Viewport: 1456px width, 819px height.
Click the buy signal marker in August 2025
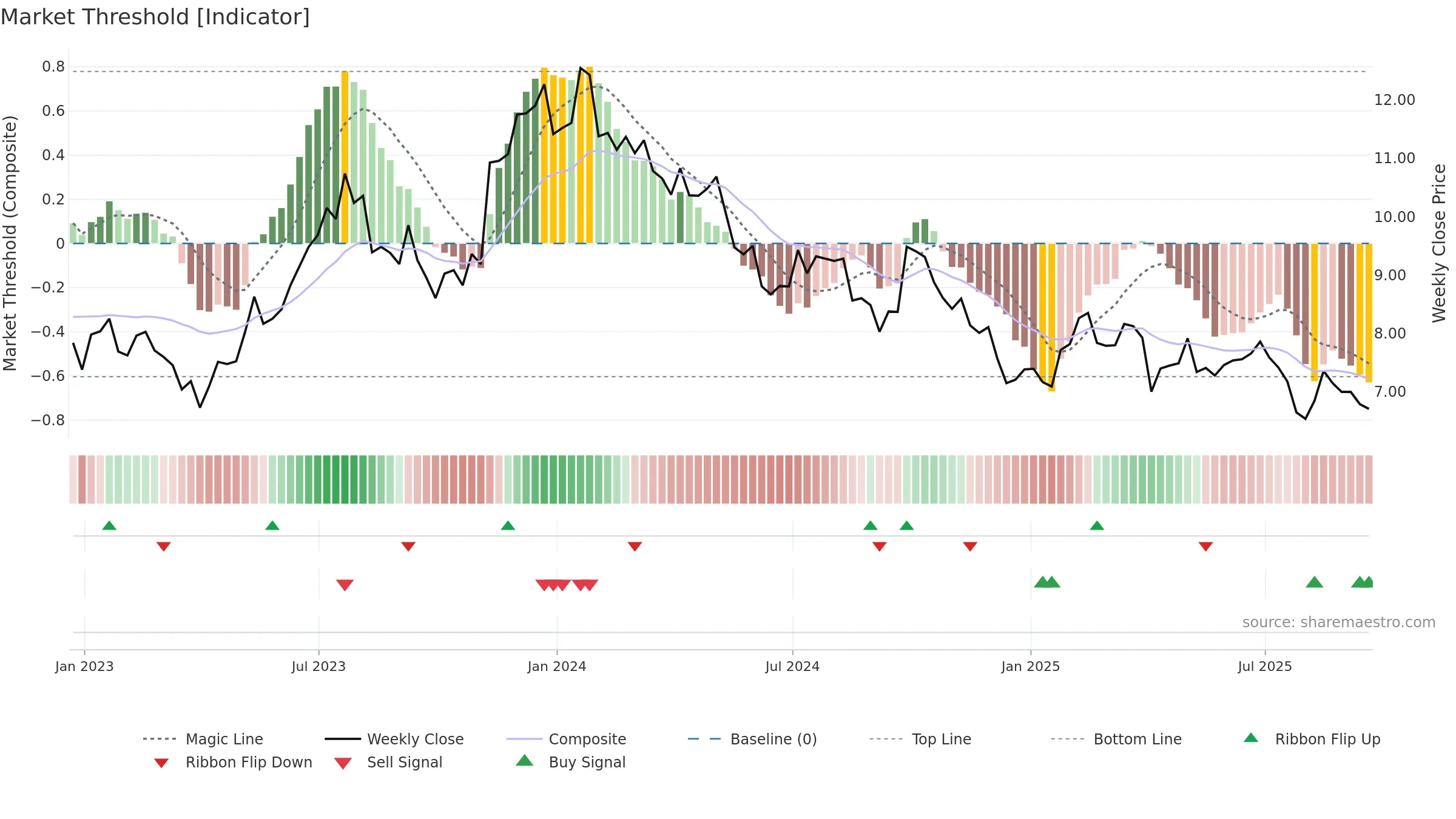point(1315,582)
